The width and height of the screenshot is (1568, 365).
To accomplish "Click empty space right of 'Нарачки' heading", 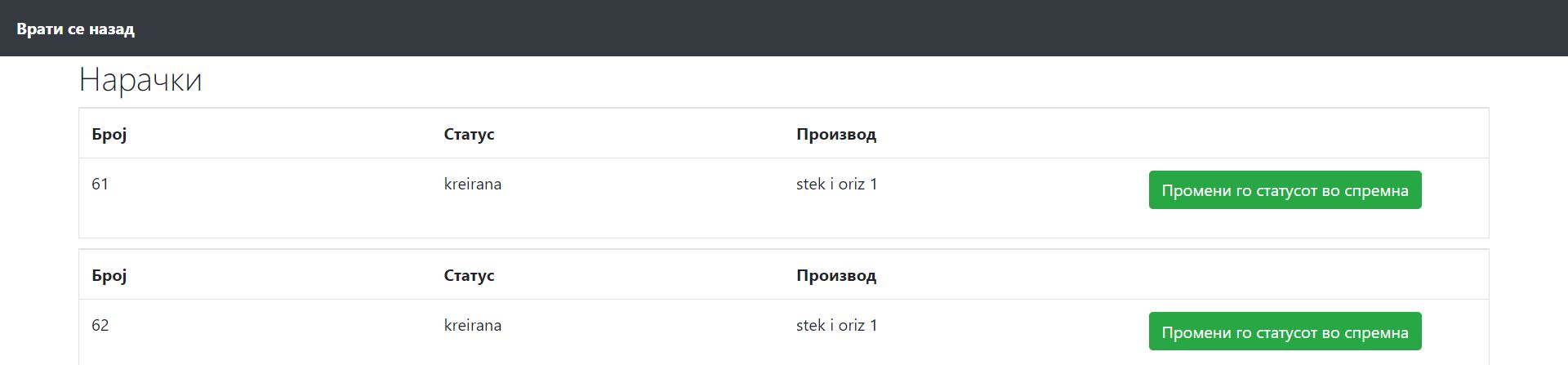I will (x=817, y=81).
